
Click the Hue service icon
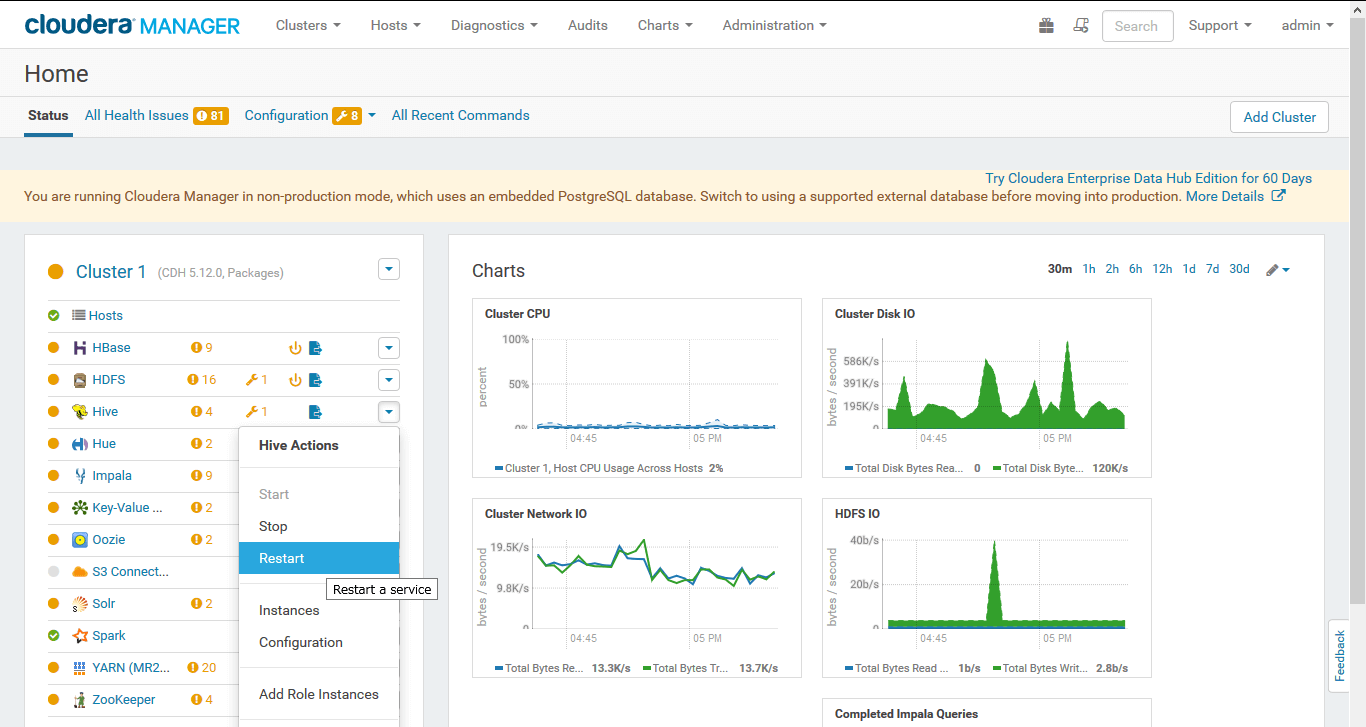(x=80, y=444)
